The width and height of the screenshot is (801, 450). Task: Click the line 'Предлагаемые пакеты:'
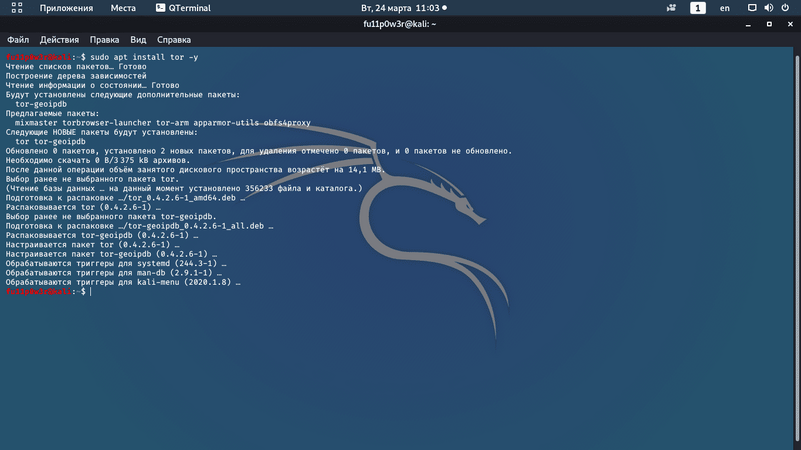53,113
